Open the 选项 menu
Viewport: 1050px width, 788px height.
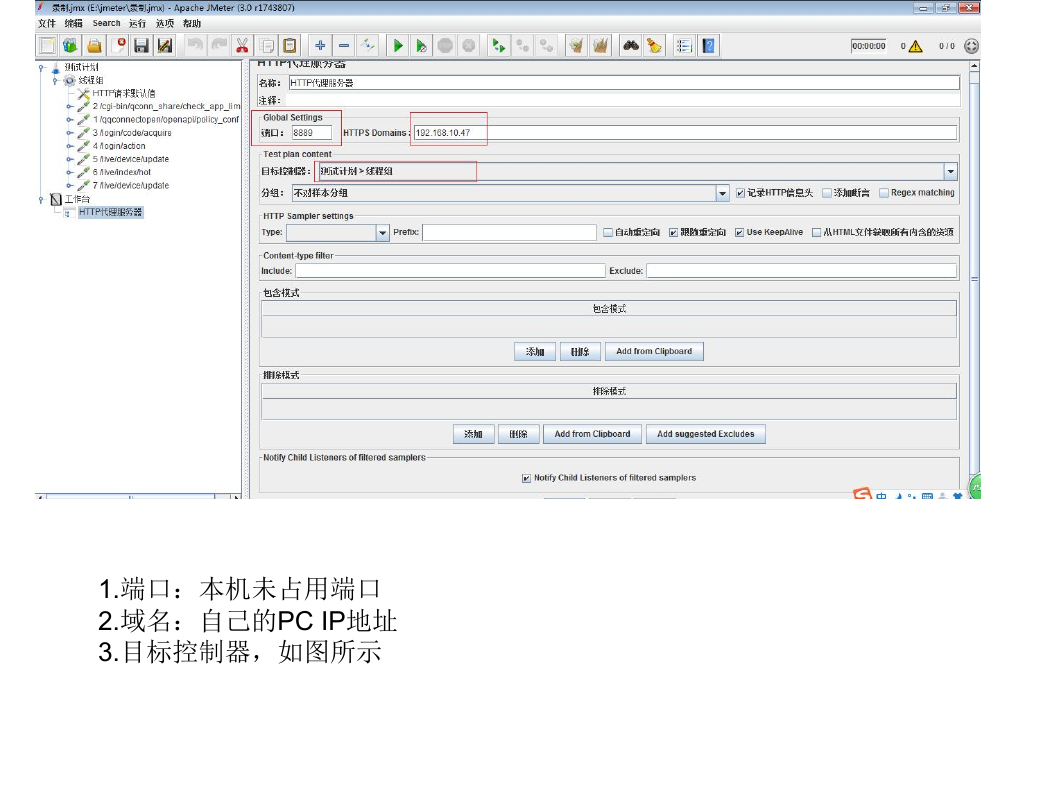(165, 23)
